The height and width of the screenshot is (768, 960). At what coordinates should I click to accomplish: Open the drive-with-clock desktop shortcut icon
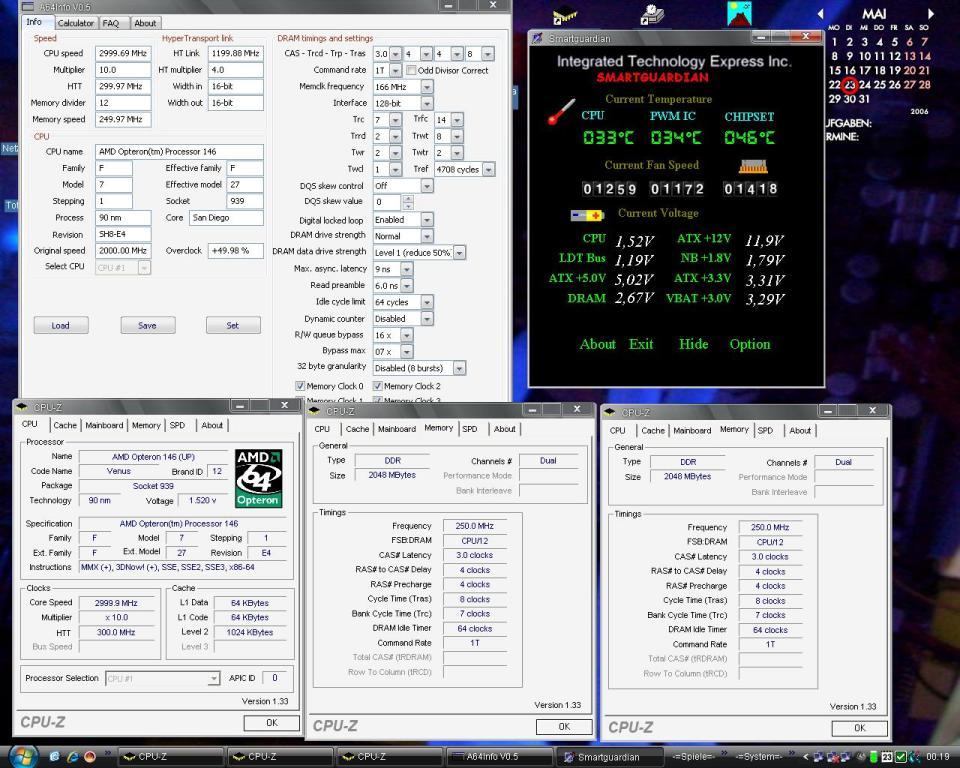[x=651, y=15]
